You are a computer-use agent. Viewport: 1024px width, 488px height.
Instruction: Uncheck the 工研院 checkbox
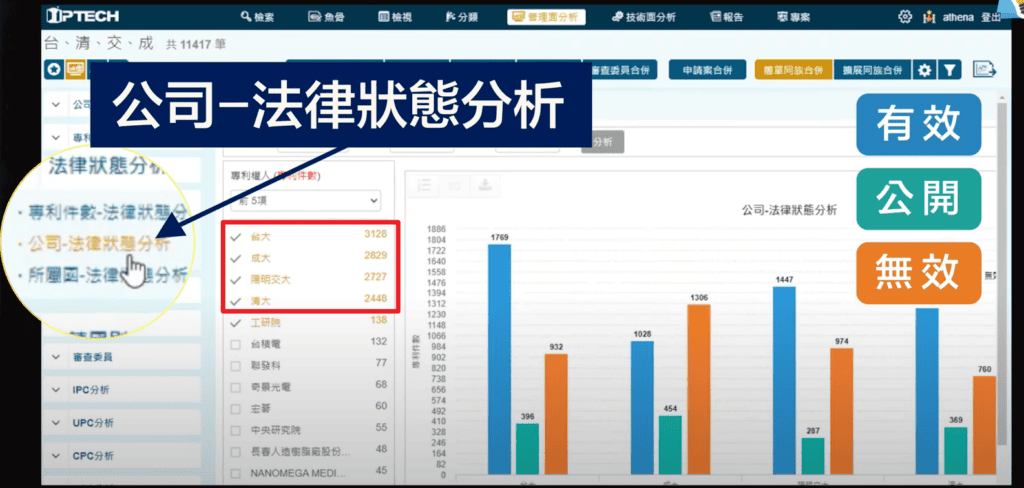coord(236,321)
